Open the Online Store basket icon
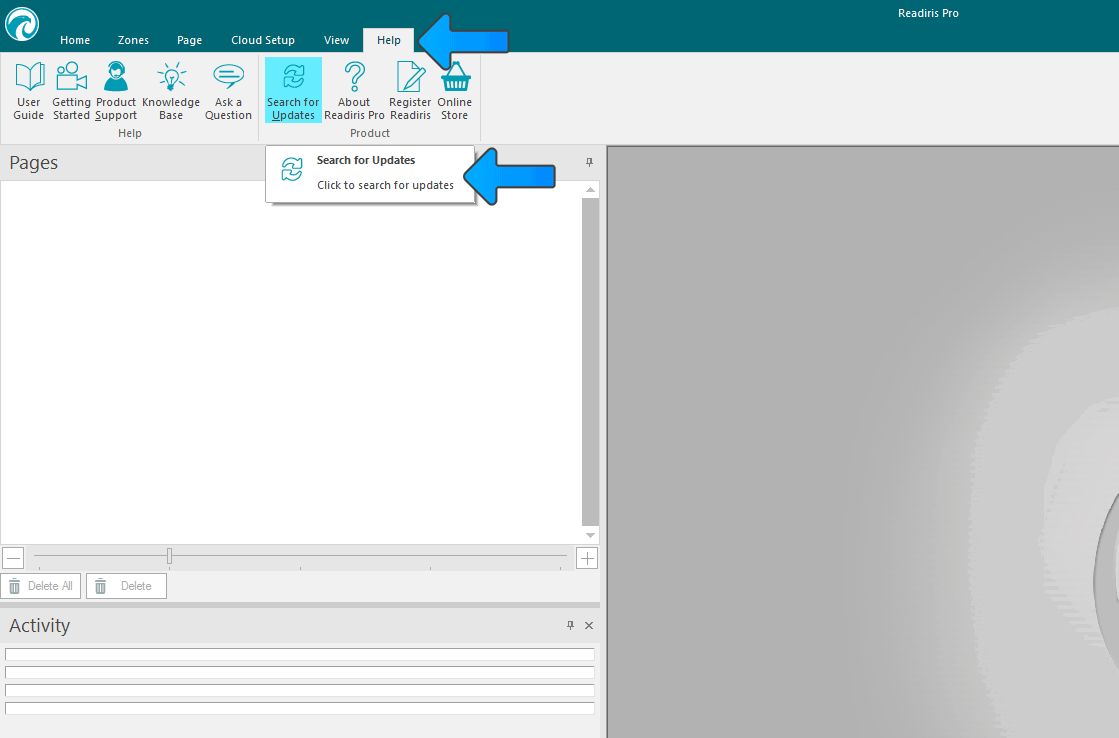This screenshot has width=1119, height=738. pos(455,91)
